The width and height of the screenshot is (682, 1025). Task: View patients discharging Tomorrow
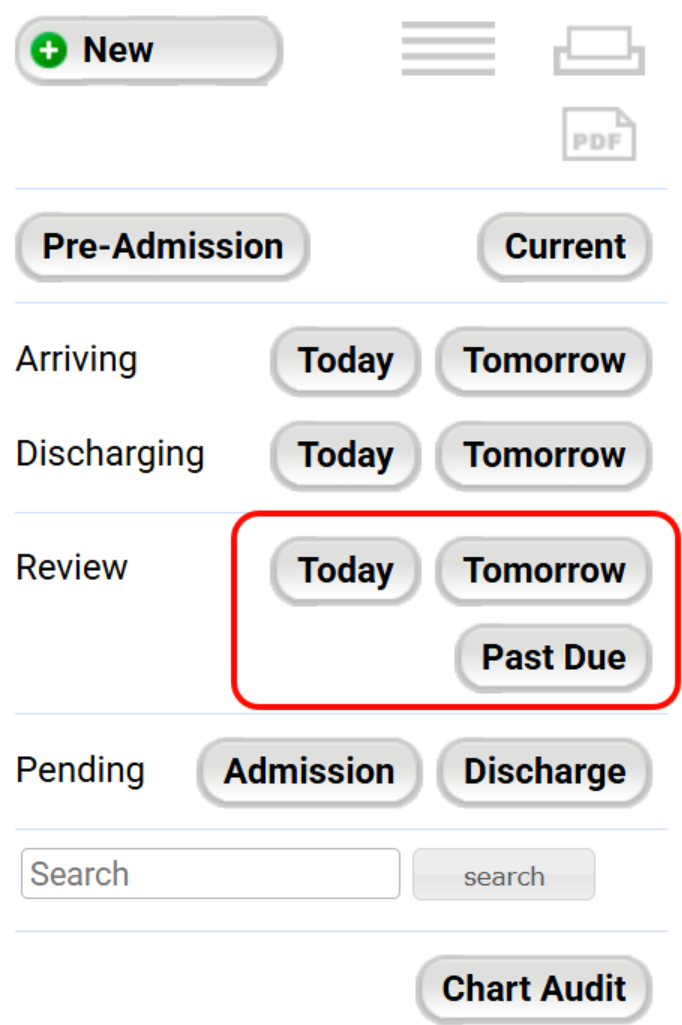(x=544, y=455)
